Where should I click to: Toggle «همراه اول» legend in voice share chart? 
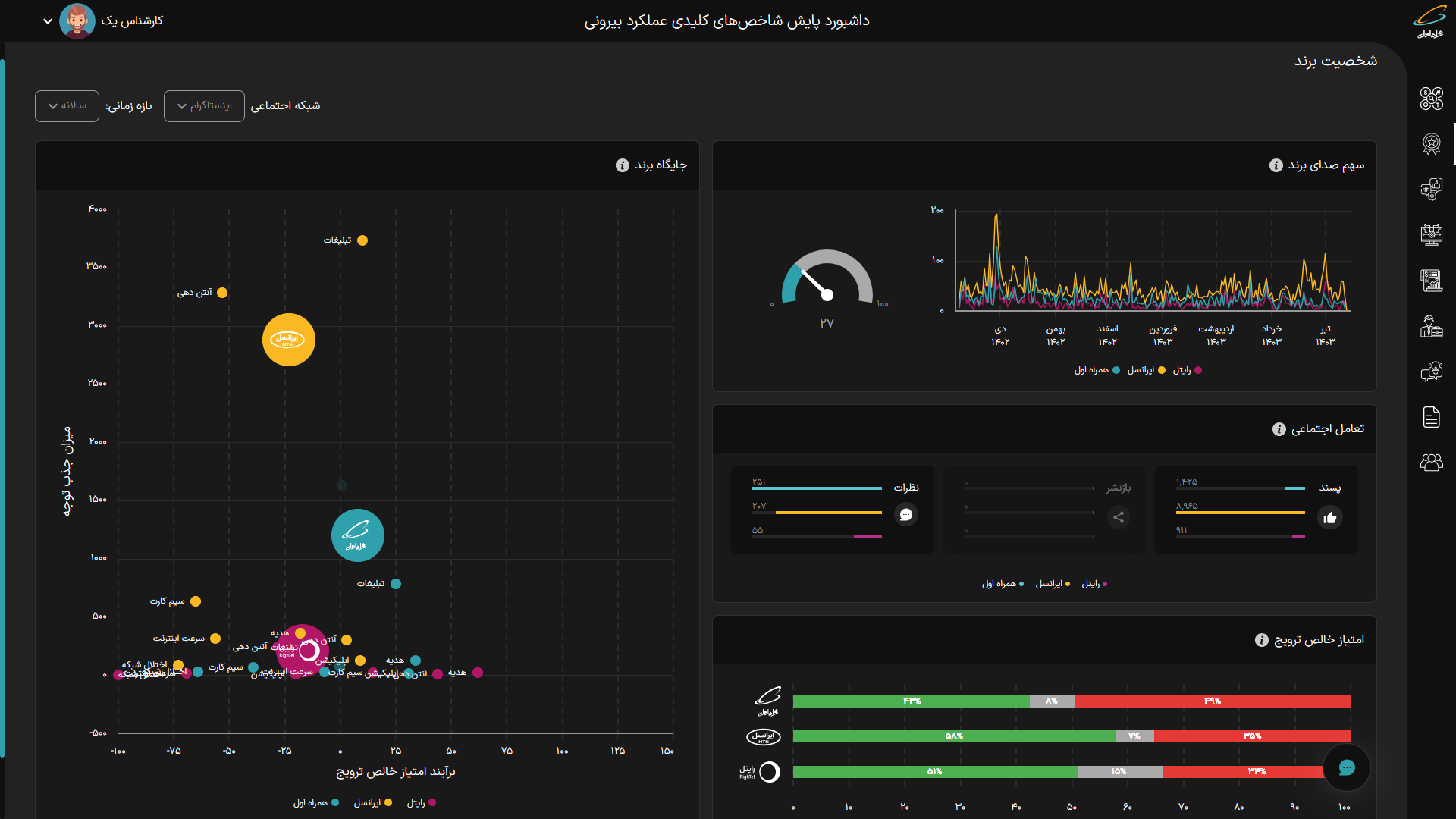[1097, 370]
